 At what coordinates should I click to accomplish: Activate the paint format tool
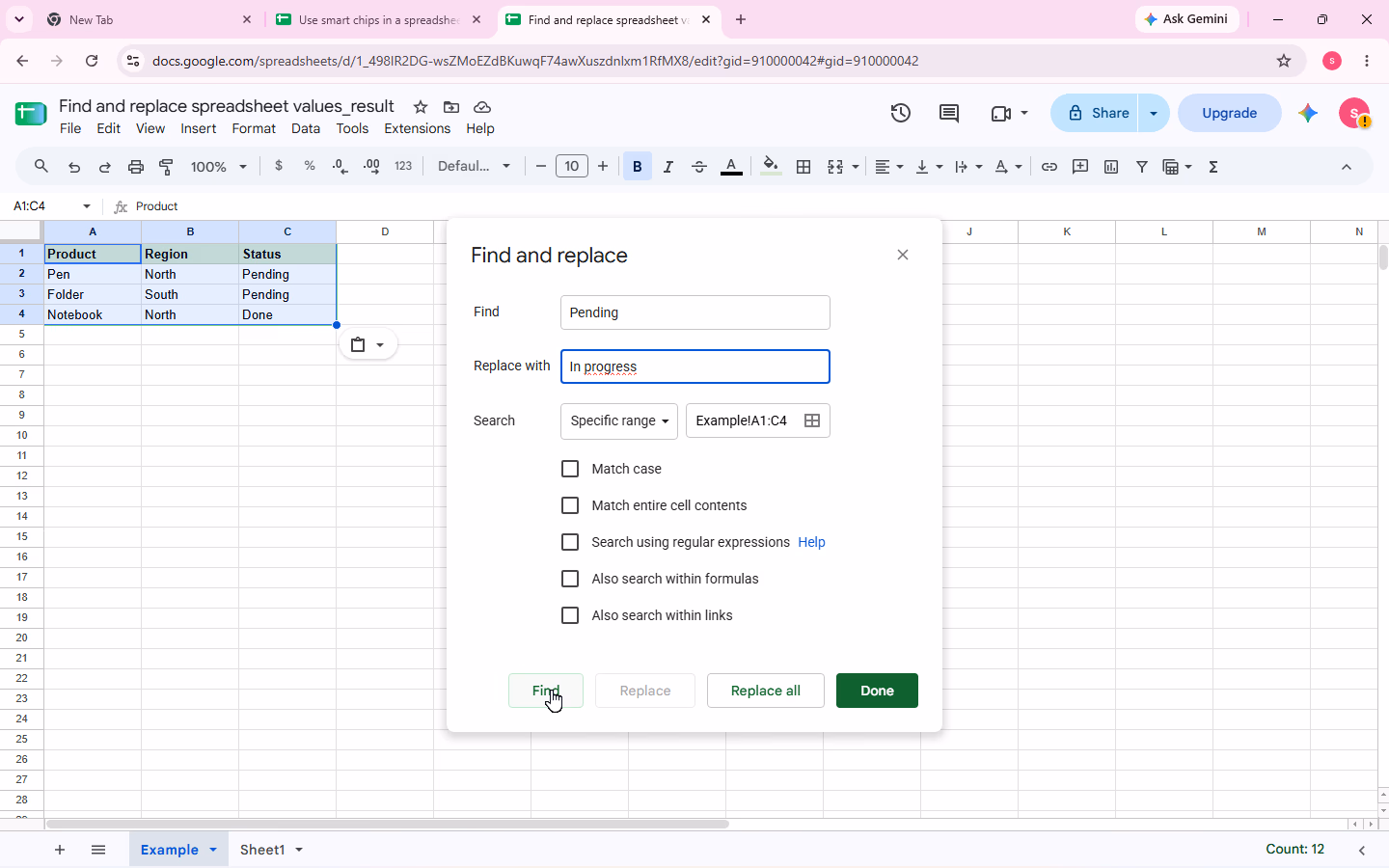click(x=167, y=167)
